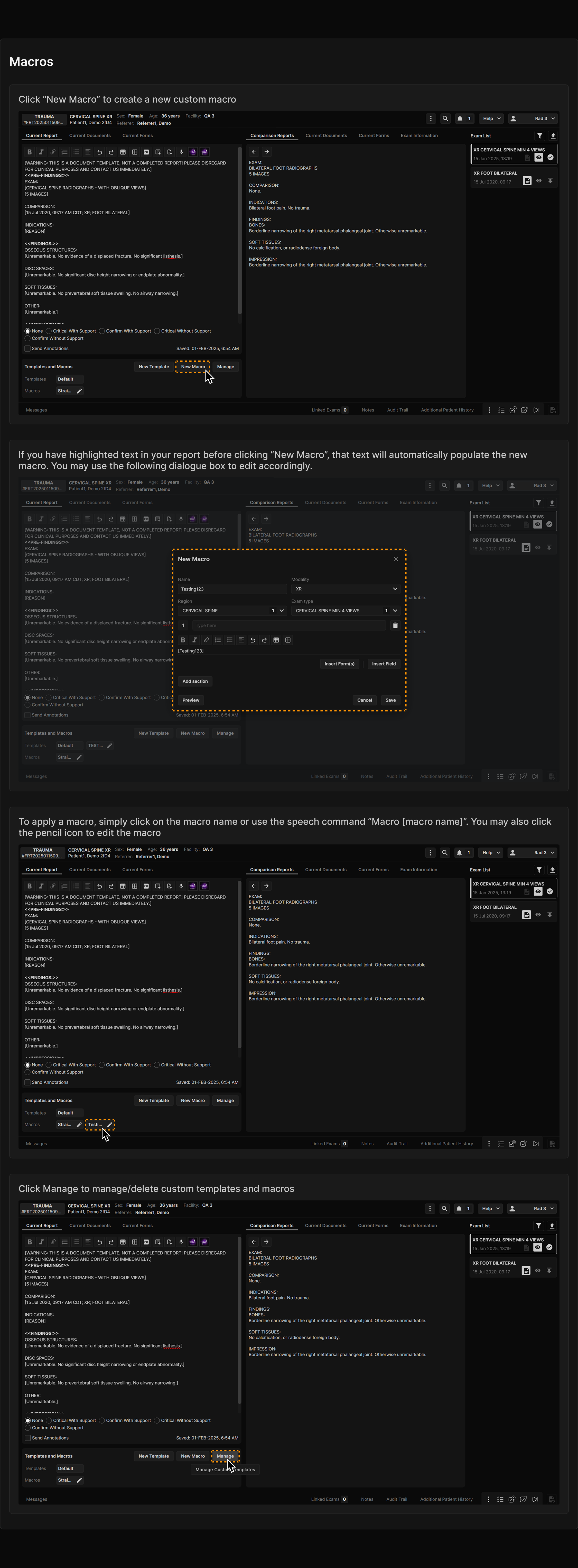
Task: Click Save in New Macro dialog
Action: pos(391,700)
